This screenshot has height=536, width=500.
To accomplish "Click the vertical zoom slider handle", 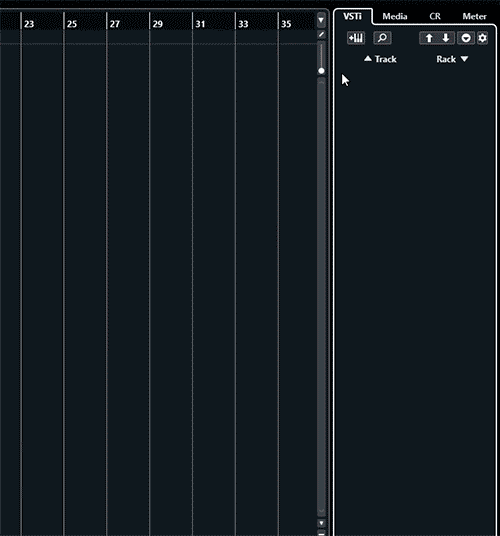I will pos(321,71).
